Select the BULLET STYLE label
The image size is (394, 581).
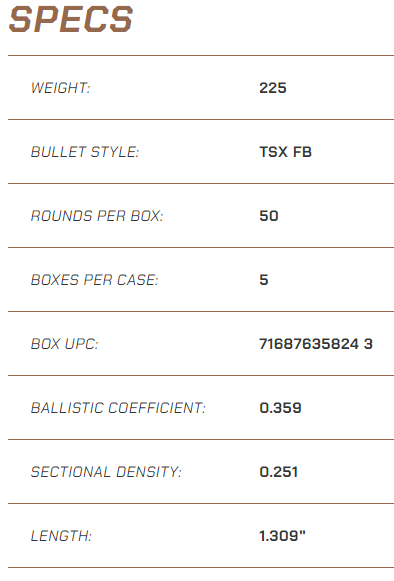point(85,152)
